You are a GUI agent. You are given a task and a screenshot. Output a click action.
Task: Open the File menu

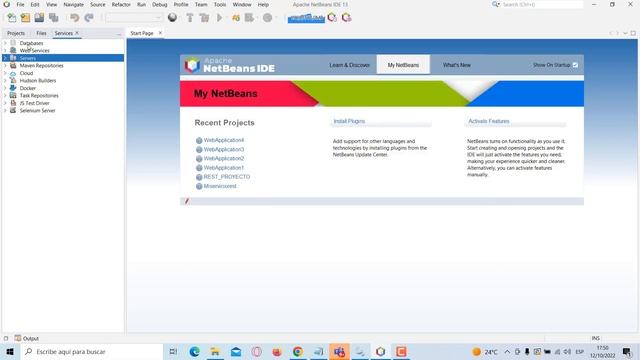pos(20,4)
